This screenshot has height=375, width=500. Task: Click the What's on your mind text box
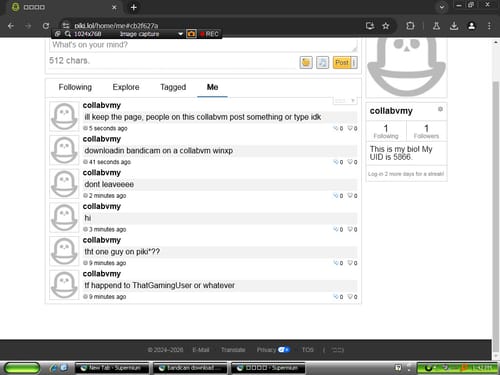pos(203,45)
